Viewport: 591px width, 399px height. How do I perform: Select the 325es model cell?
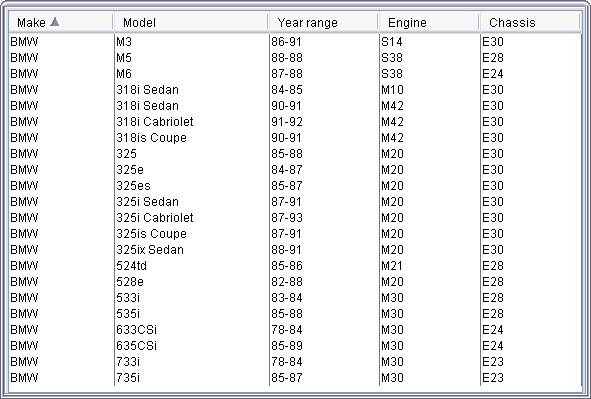point(192,186)
